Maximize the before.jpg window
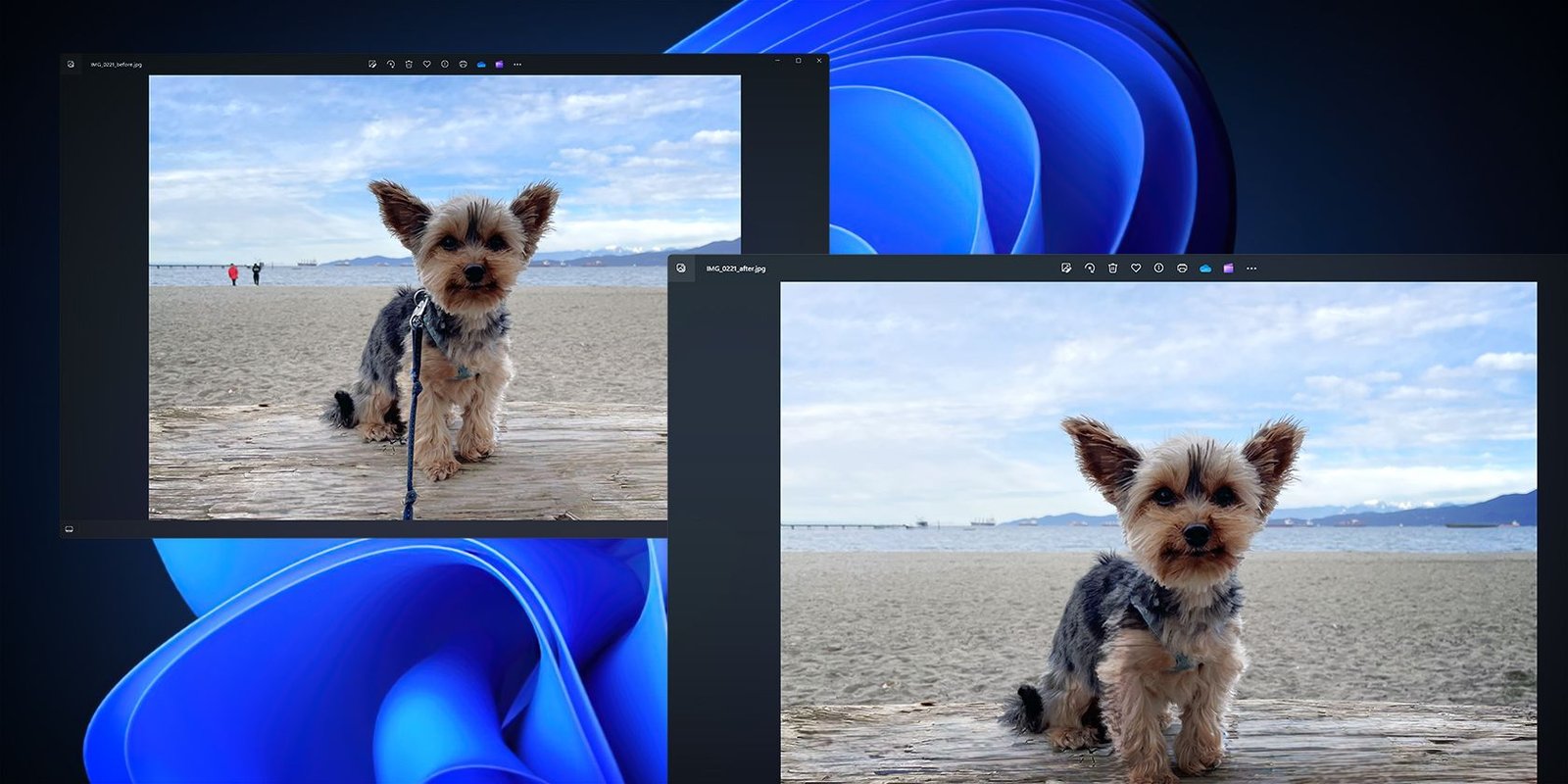This screenshot has height=784, width=1568. pyautogui.click(x=799, y=61)
